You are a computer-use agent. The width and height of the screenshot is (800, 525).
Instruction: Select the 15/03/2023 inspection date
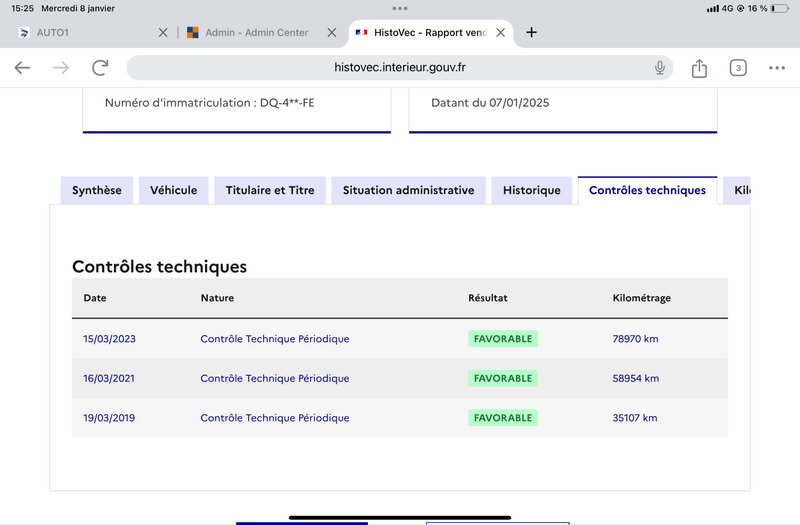(x=109, y=339)
